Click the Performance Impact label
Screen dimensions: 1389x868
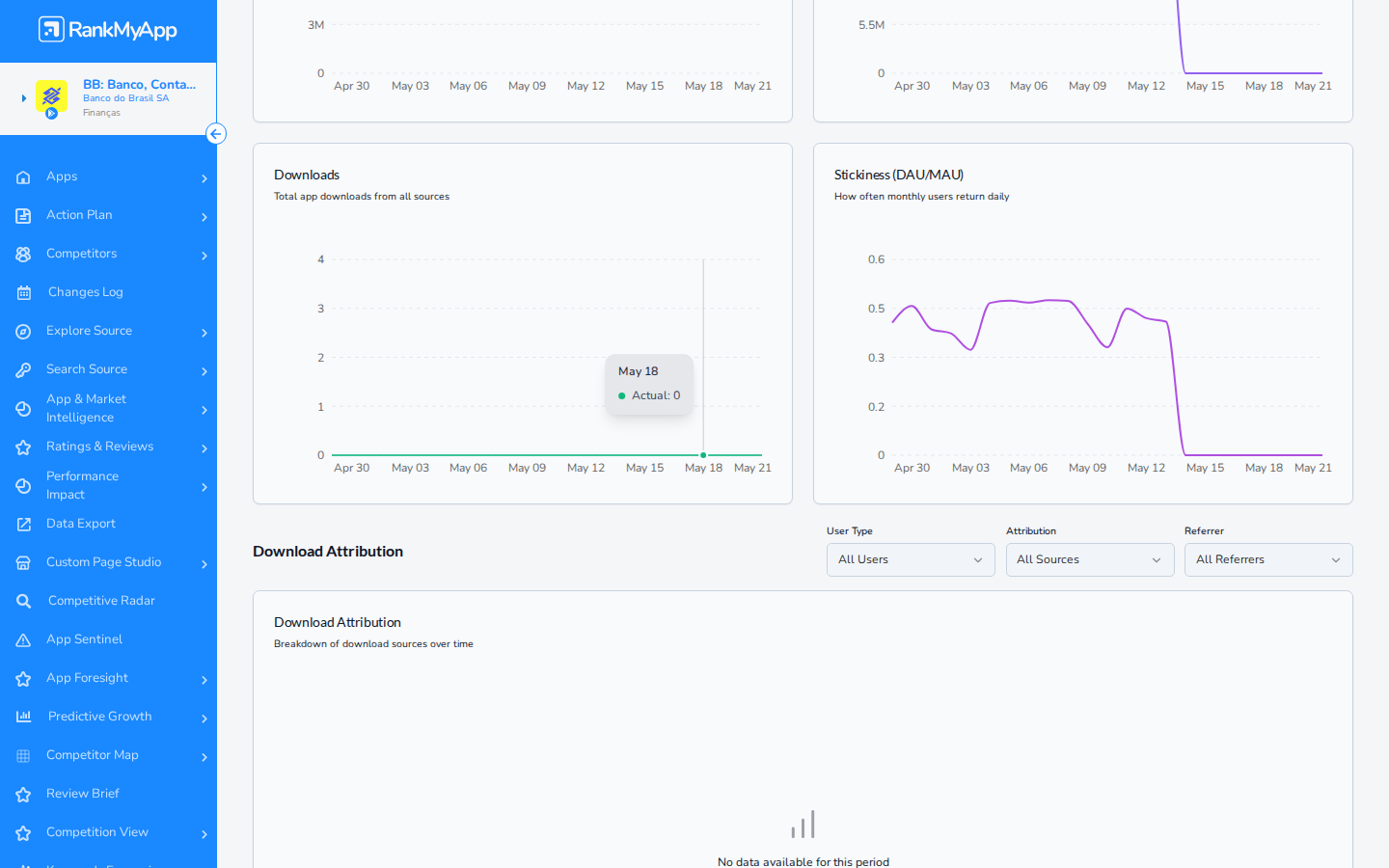[82, 485]
